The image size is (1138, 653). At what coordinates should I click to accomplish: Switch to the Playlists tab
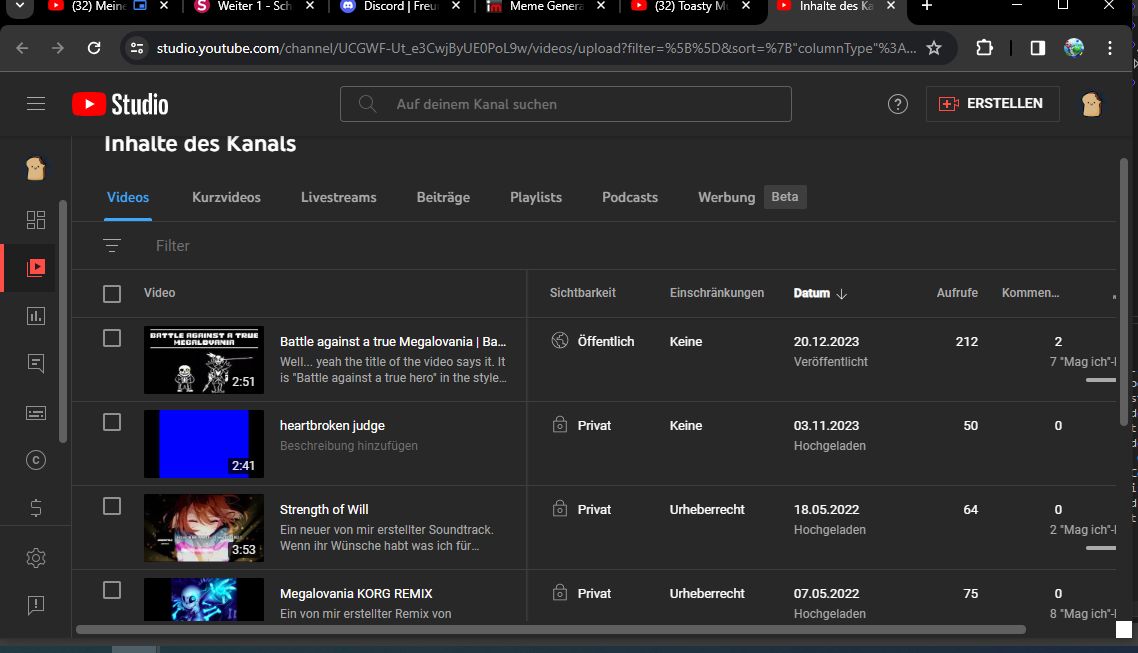coord(535,197)
